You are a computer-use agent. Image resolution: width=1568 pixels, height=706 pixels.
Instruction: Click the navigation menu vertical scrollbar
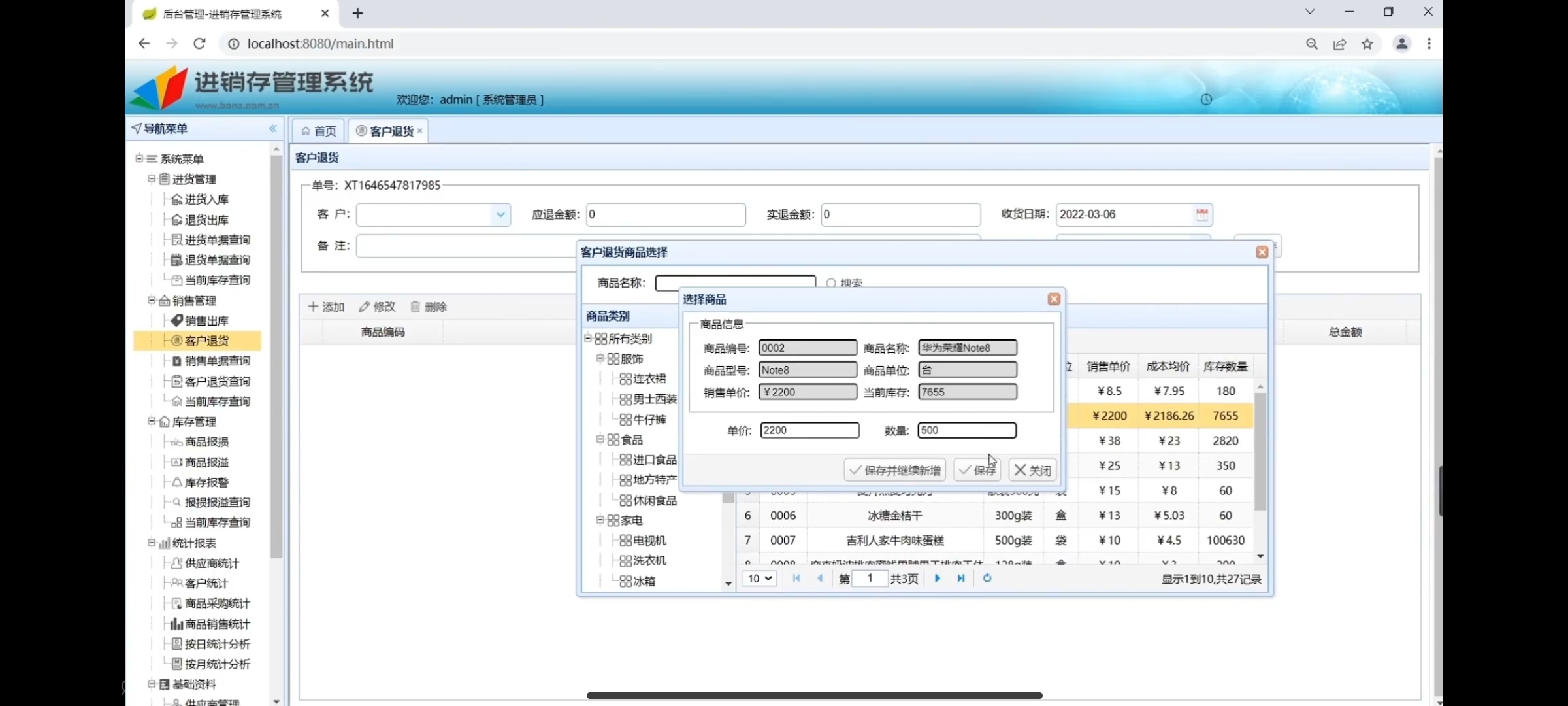[276, 356]
